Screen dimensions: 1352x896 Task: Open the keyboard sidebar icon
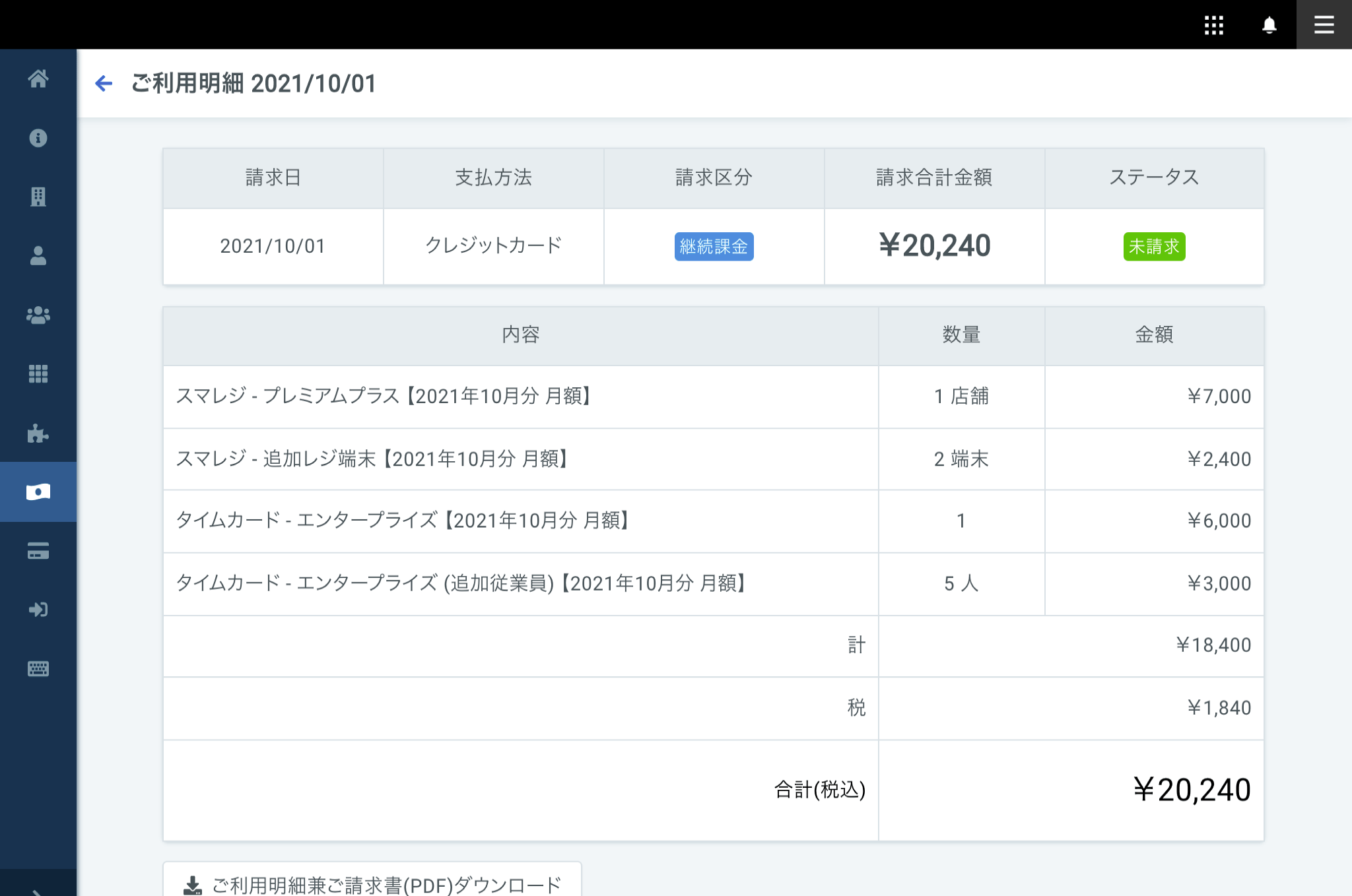coord(38,669)
